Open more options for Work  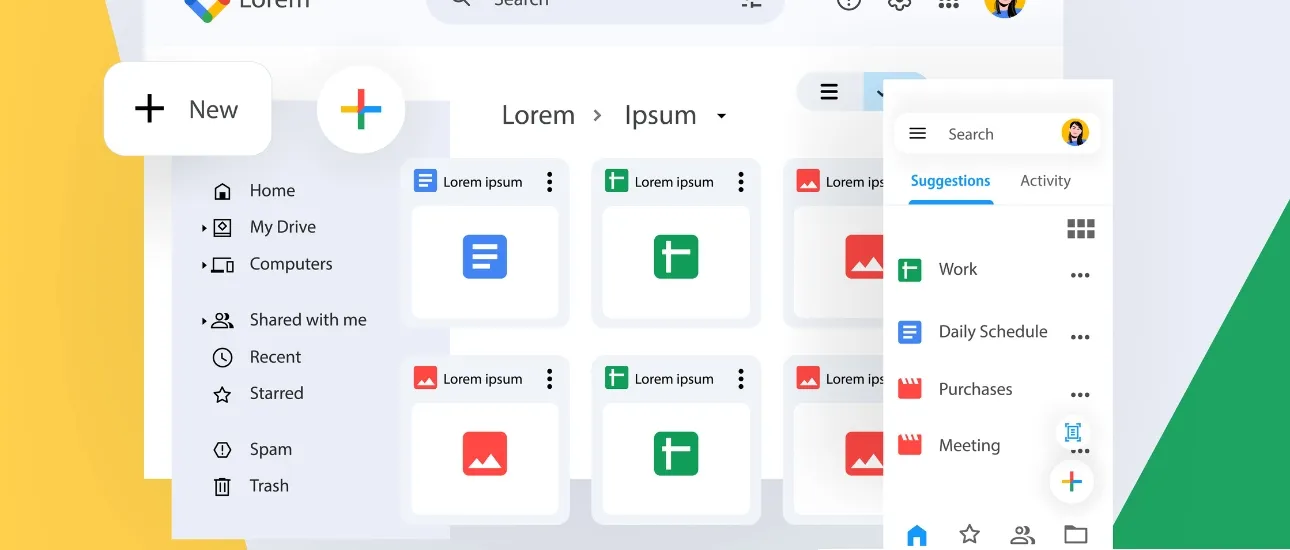click(1080, 276)
